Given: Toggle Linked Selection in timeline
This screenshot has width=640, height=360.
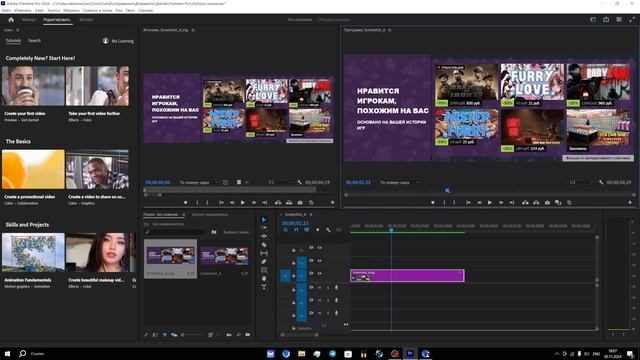Looking at the screenshot, I should 307,230.
